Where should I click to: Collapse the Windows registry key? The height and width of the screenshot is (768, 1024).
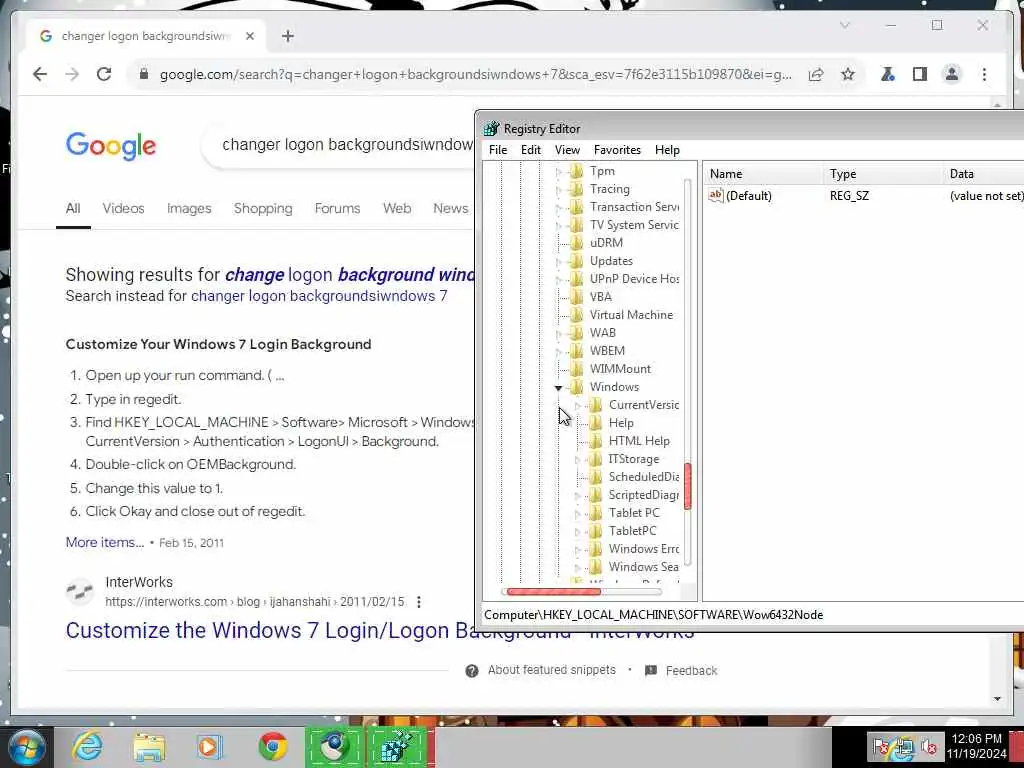point(558,387)
